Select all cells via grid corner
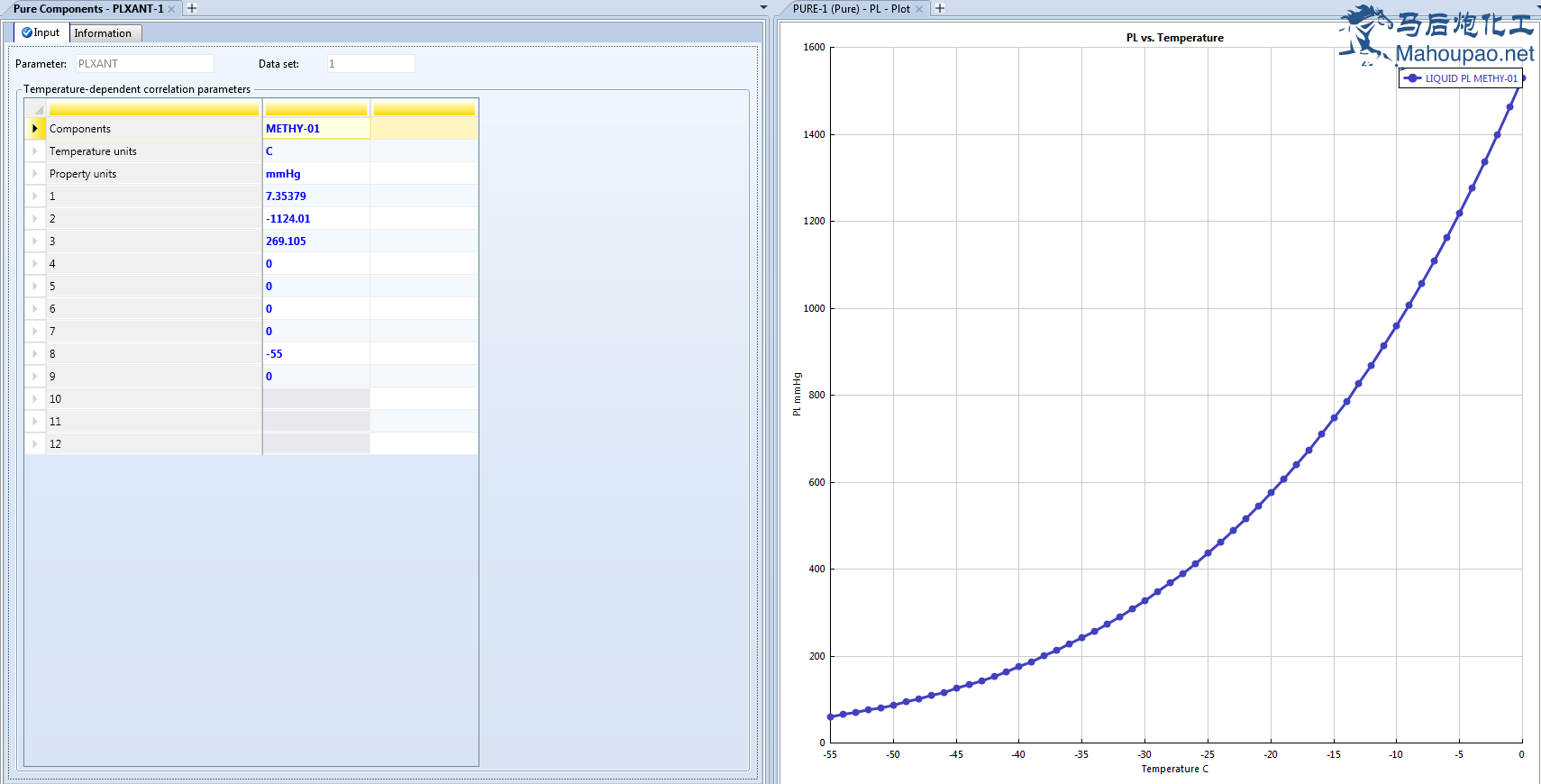This screenshot has width=1541, height=784. 36,108
